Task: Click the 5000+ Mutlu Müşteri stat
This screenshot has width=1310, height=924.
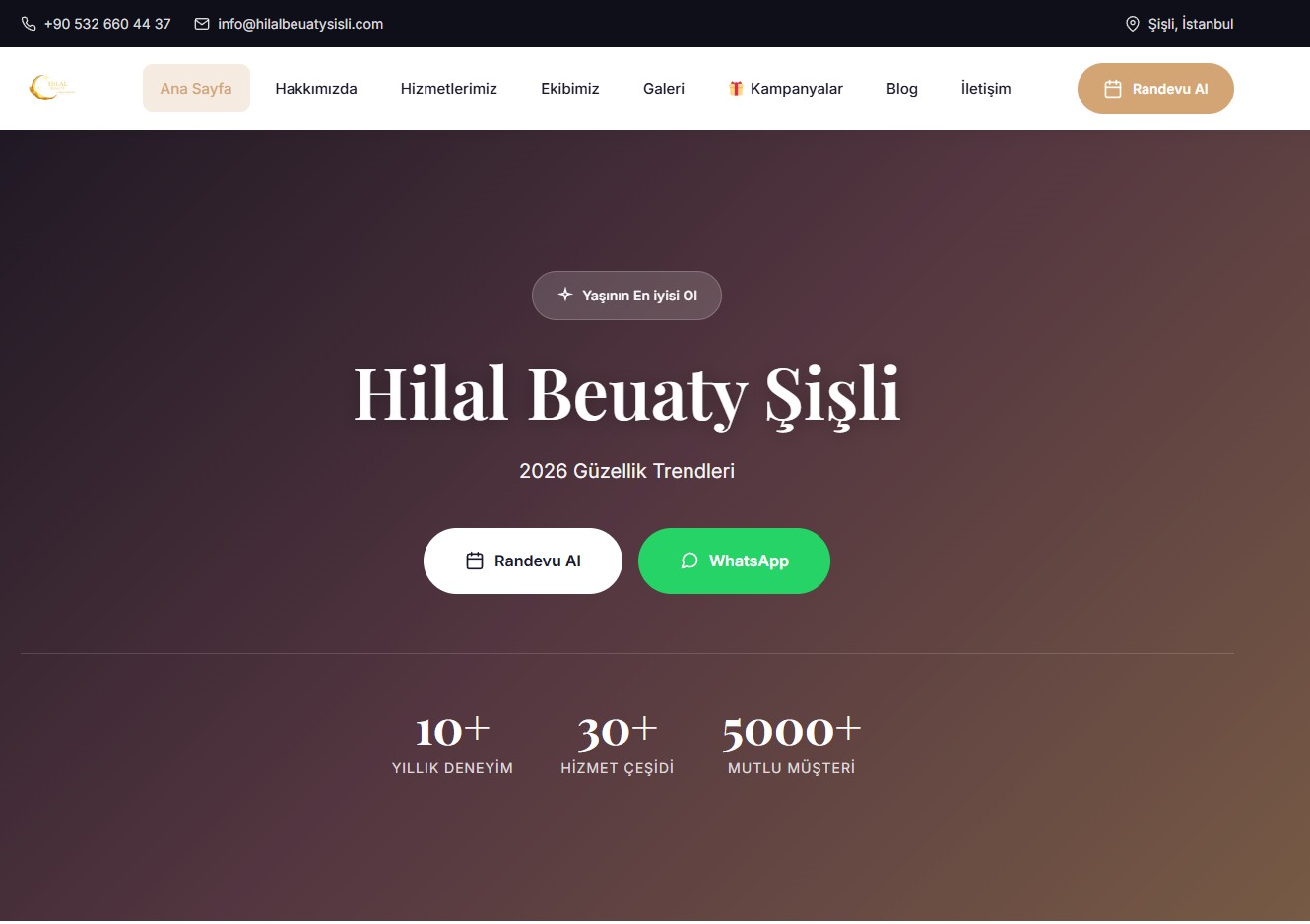Action: coord(791,744)
